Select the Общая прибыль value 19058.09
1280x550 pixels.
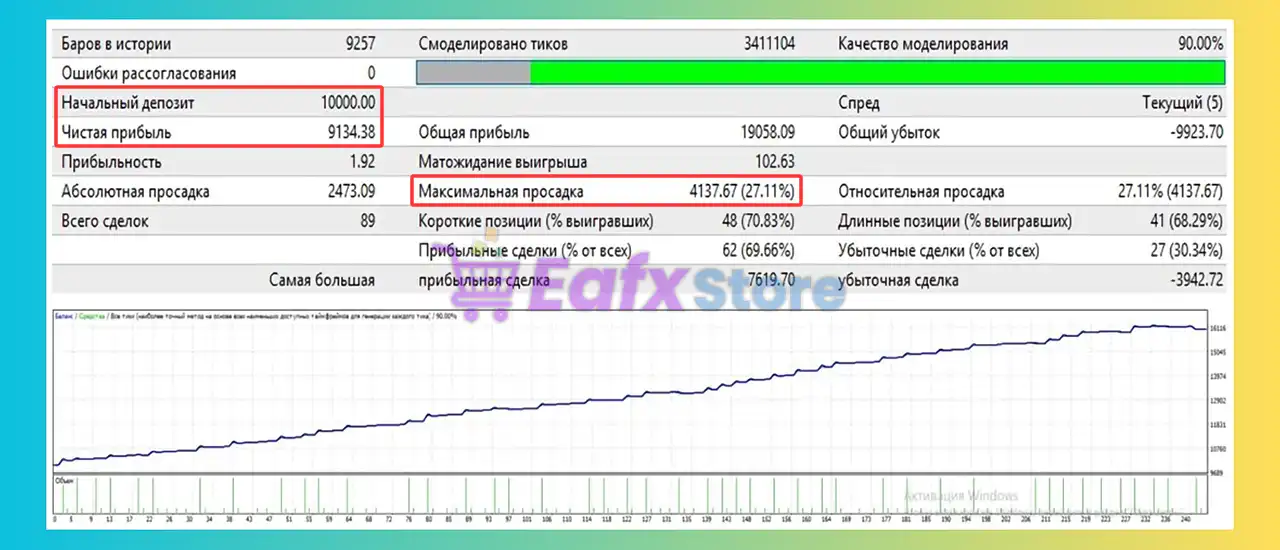point(761,132)
